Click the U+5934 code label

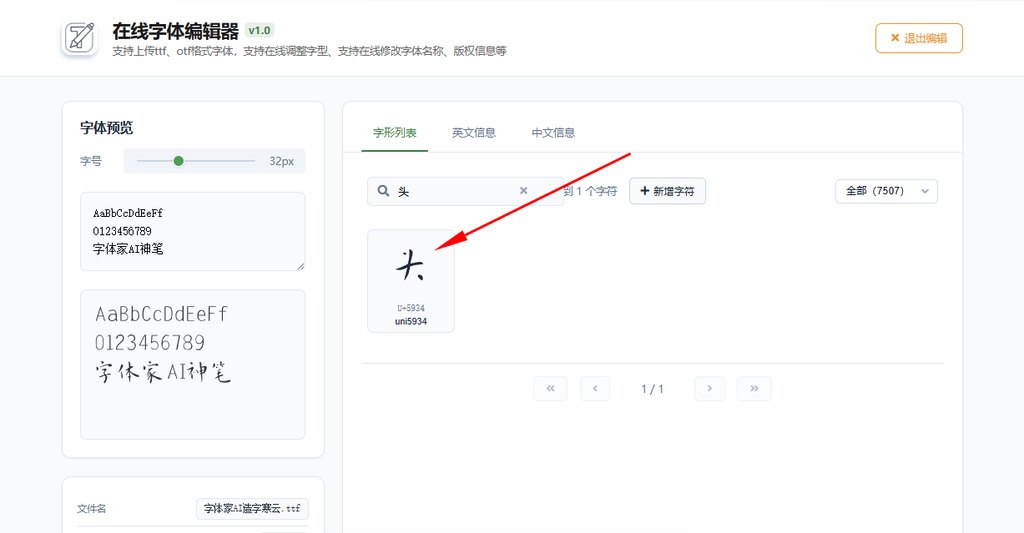411,308
